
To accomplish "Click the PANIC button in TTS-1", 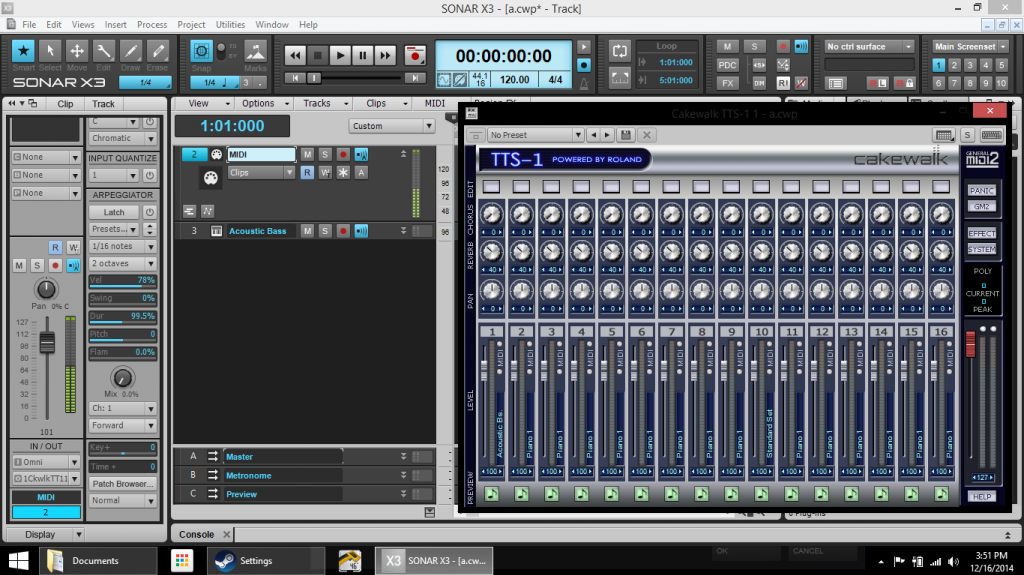I will click(981, 190).
